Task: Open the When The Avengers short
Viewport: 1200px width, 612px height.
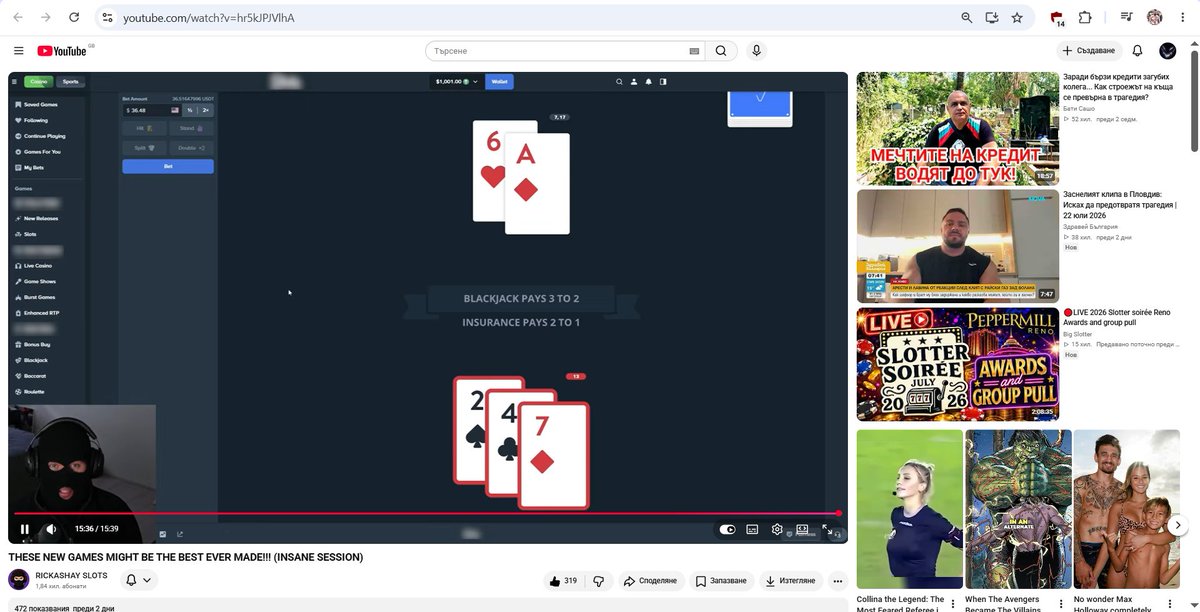Action: coord(1018,510)
